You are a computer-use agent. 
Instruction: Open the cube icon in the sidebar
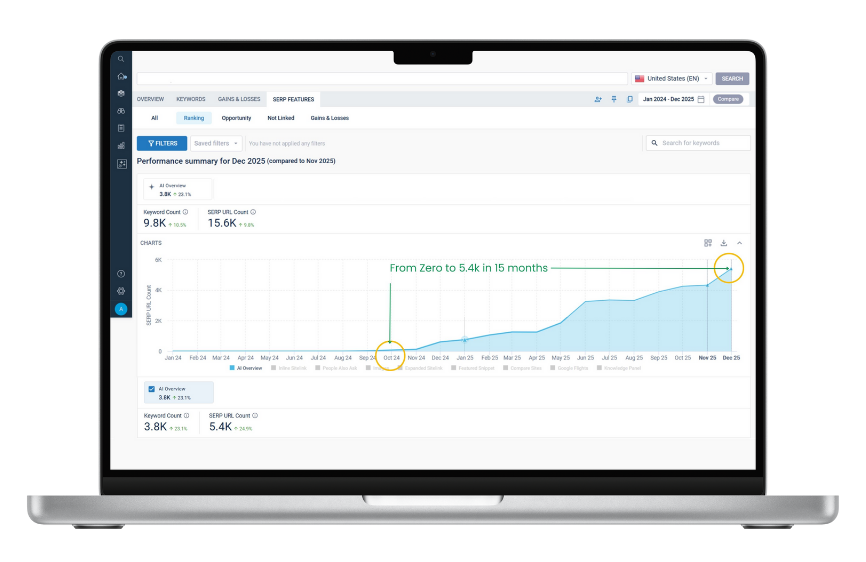point(121,93)
